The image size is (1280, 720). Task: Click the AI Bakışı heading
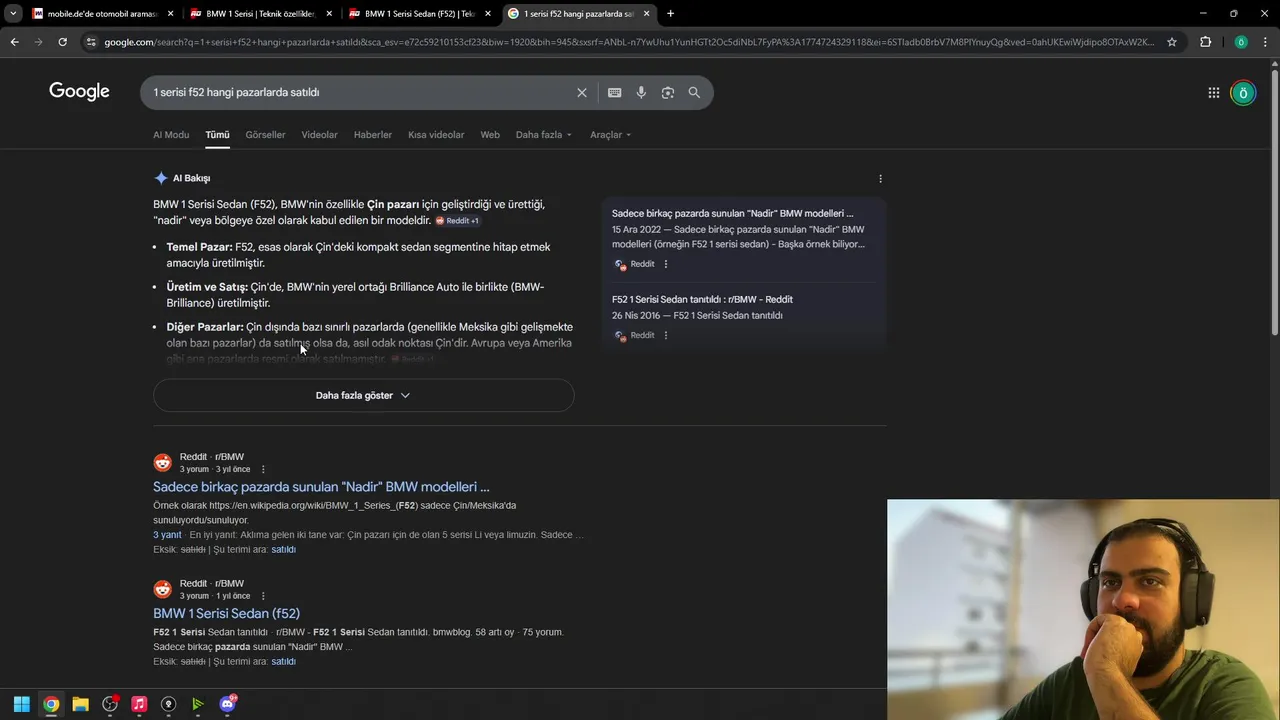click(x=191, y=178)
